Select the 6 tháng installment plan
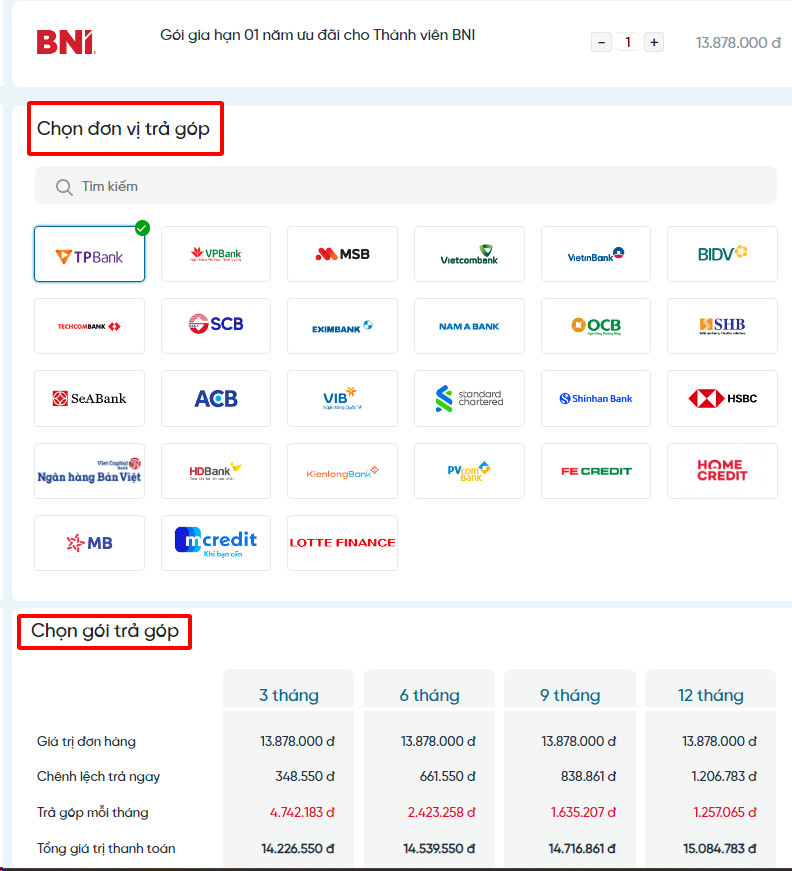The height and width of the screenshot is (871, 792). [429, 695]
